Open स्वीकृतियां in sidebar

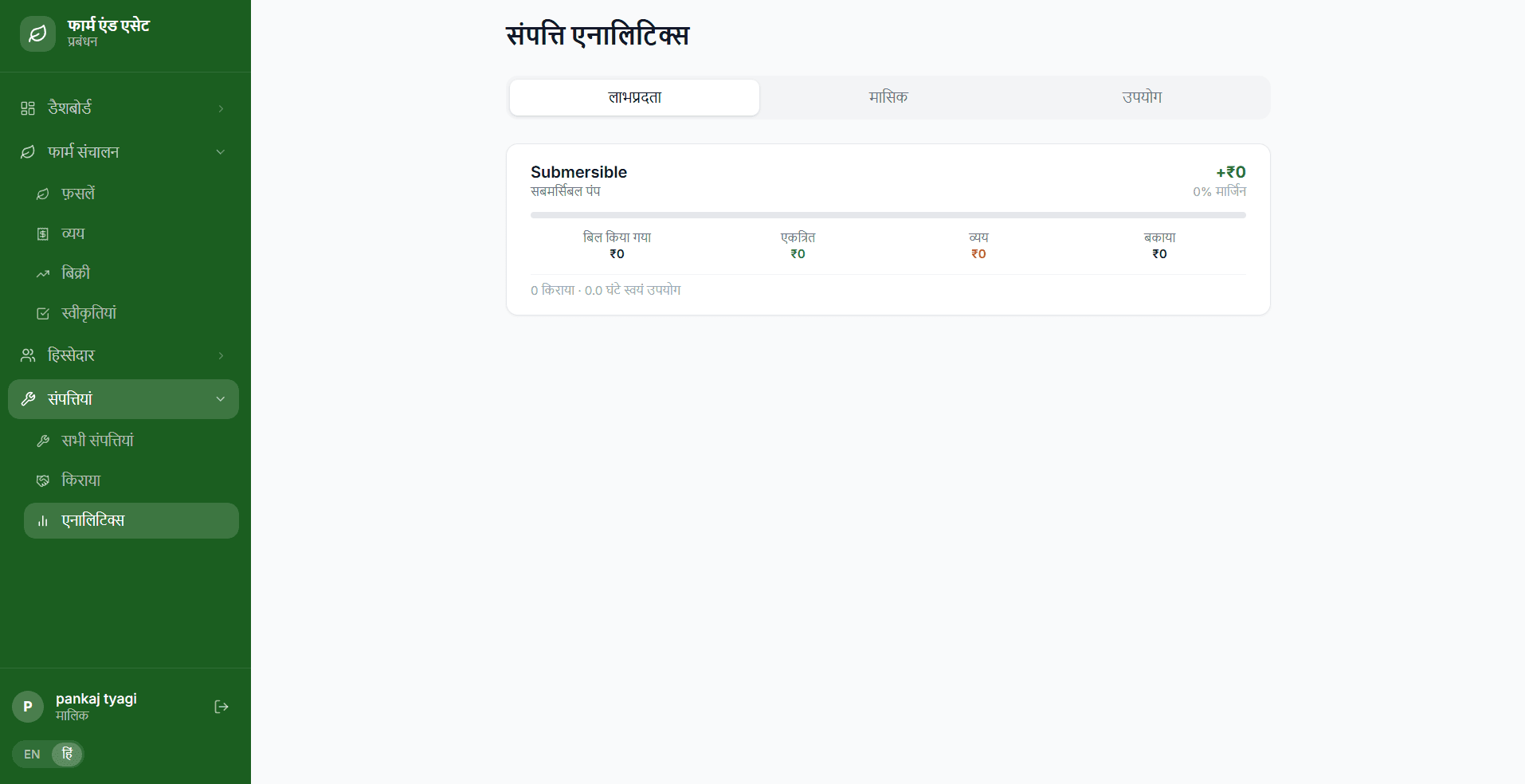coord(131,313)
